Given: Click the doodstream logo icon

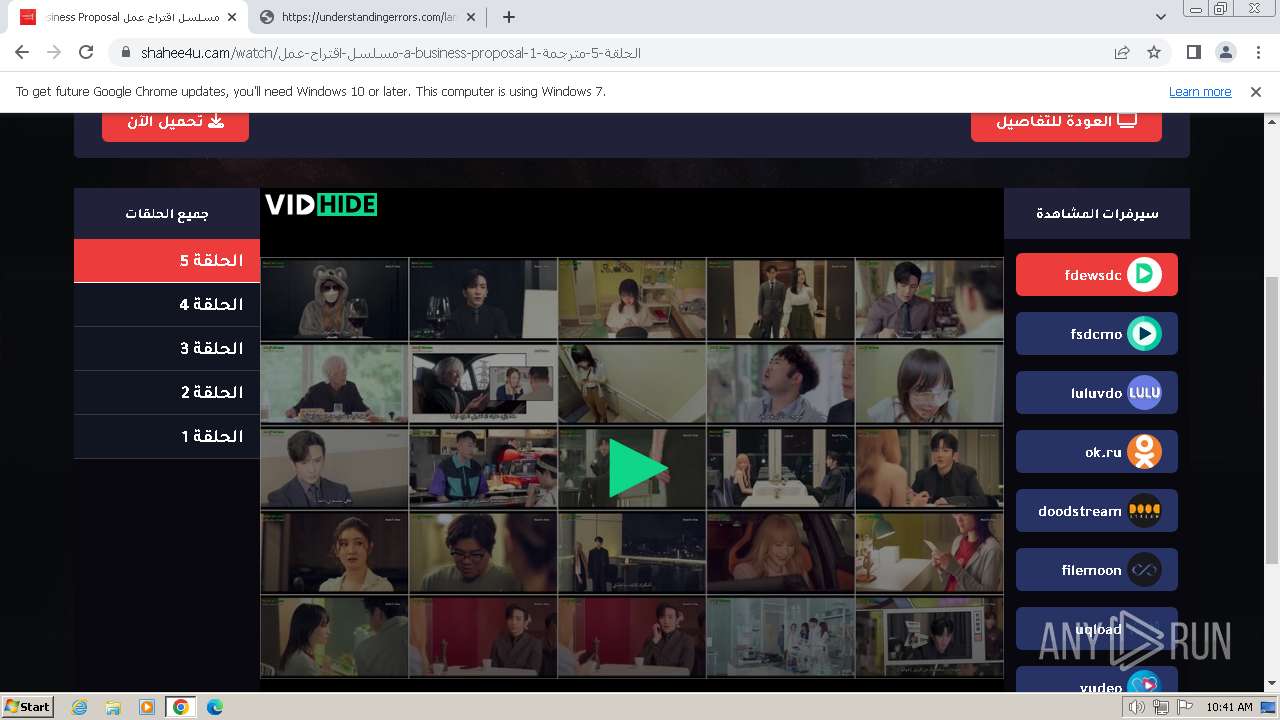Looking at the screenshot, I should tap(1144, 511).
